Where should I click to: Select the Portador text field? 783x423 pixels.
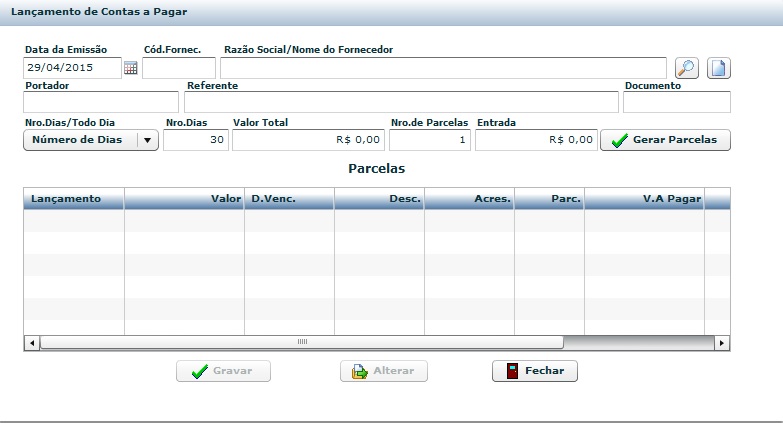pos(100,102)
